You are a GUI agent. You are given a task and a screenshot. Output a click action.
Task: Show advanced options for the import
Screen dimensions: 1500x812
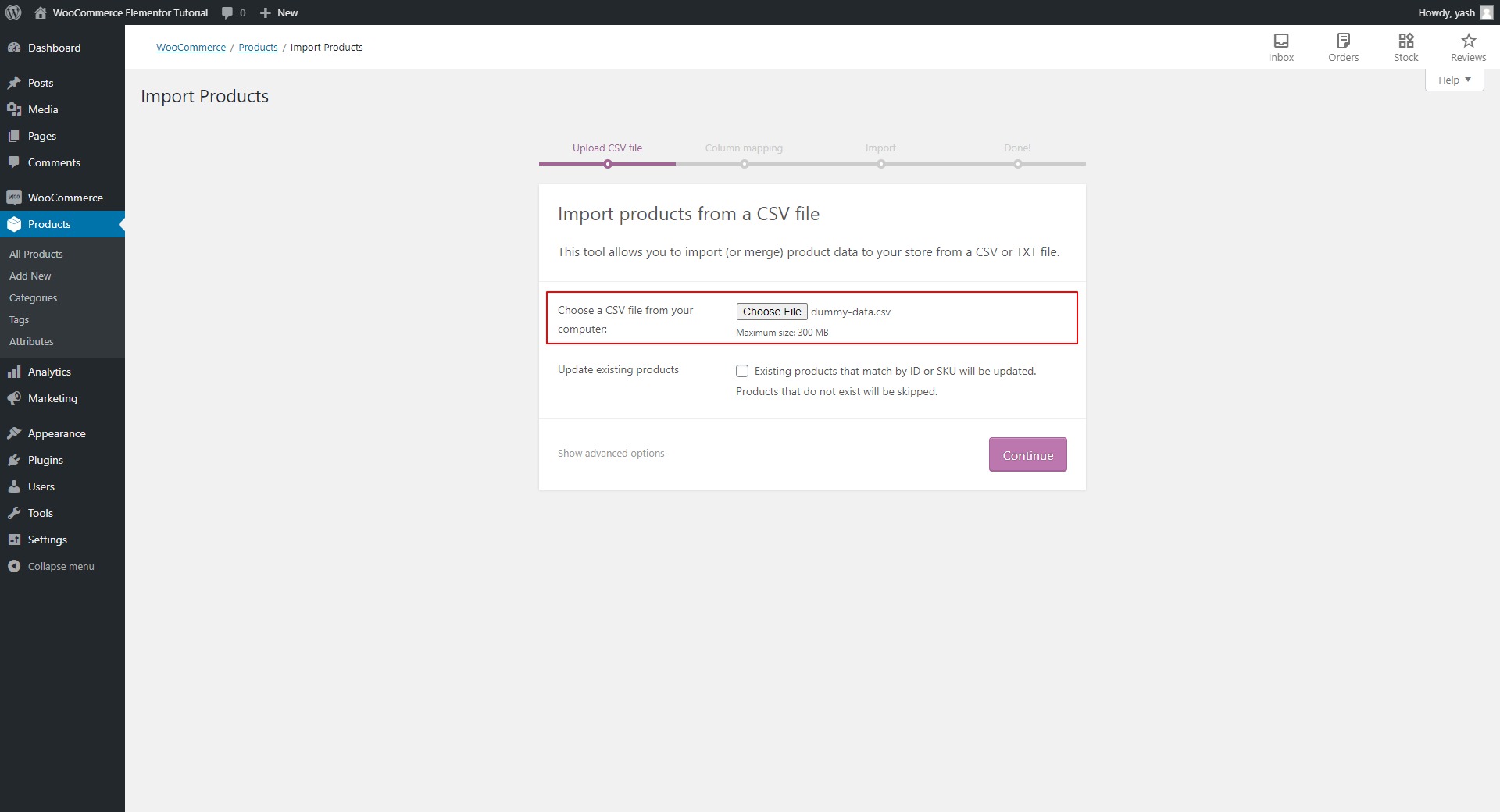611,453
